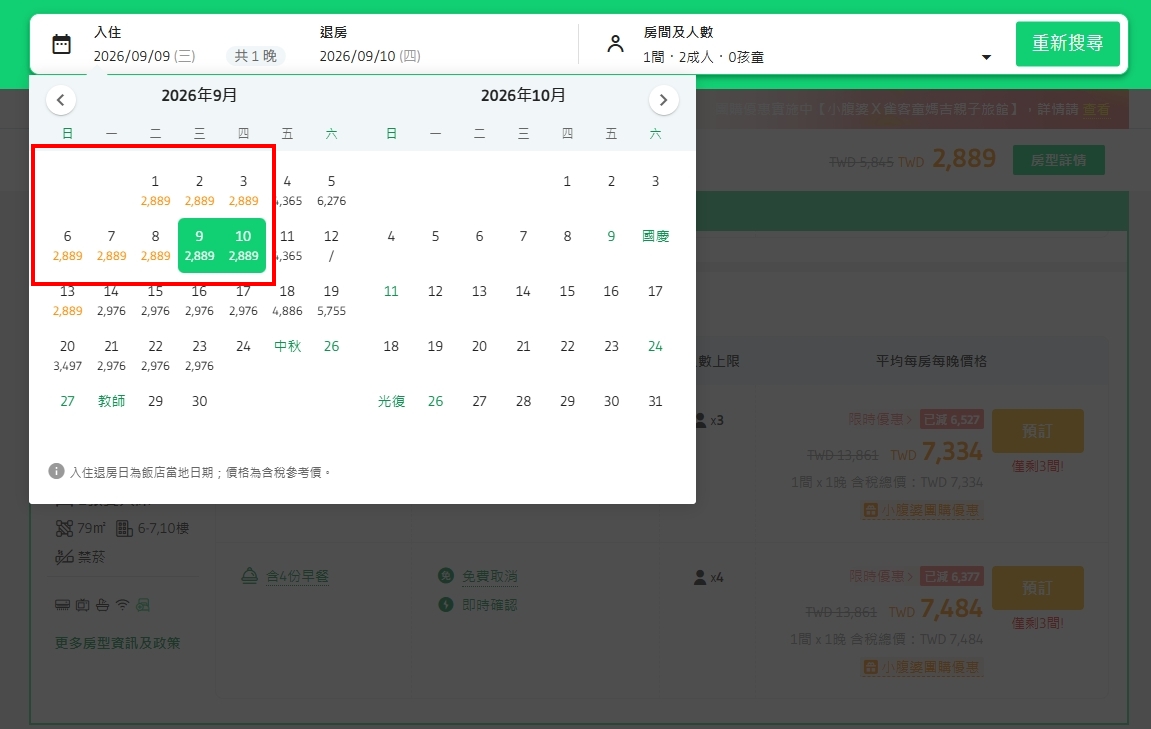Click the 禁菸 no-smoking icon

point(65,556)
